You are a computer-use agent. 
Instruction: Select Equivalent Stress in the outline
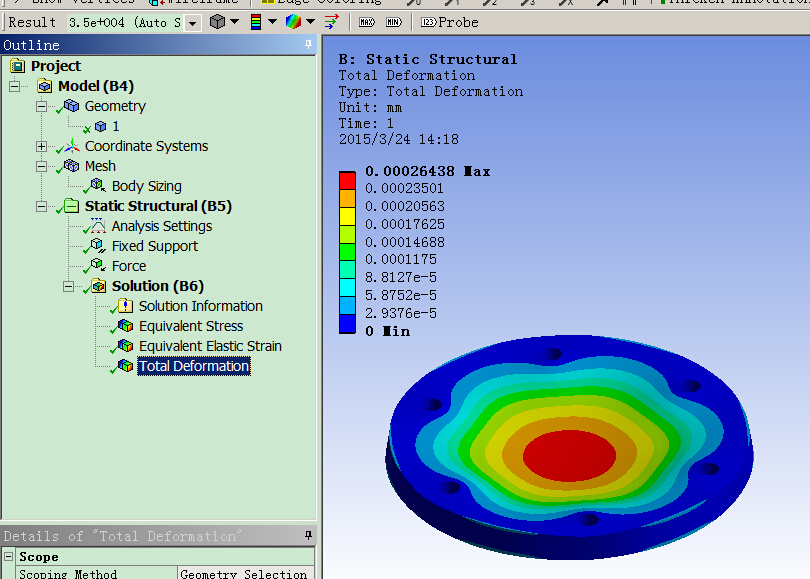[190, 326]
